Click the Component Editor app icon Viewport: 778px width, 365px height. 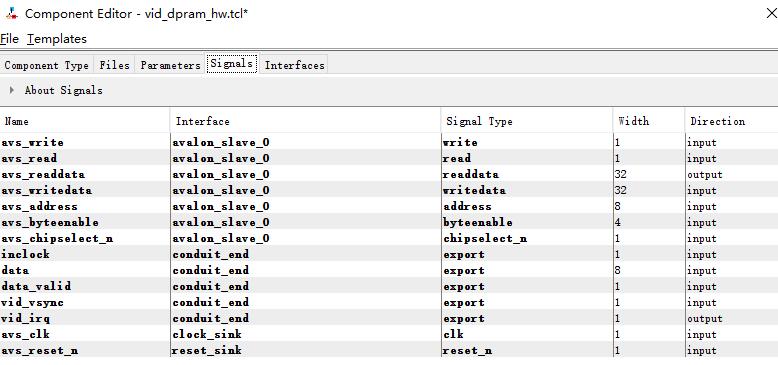[x=11, y=13]
